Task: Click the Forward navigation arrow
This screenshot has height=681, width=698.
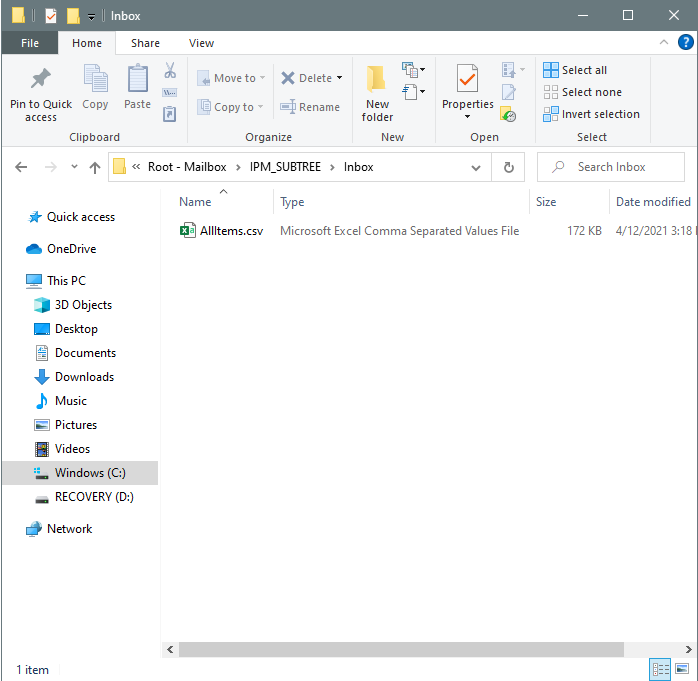Action: click(51, 167)
